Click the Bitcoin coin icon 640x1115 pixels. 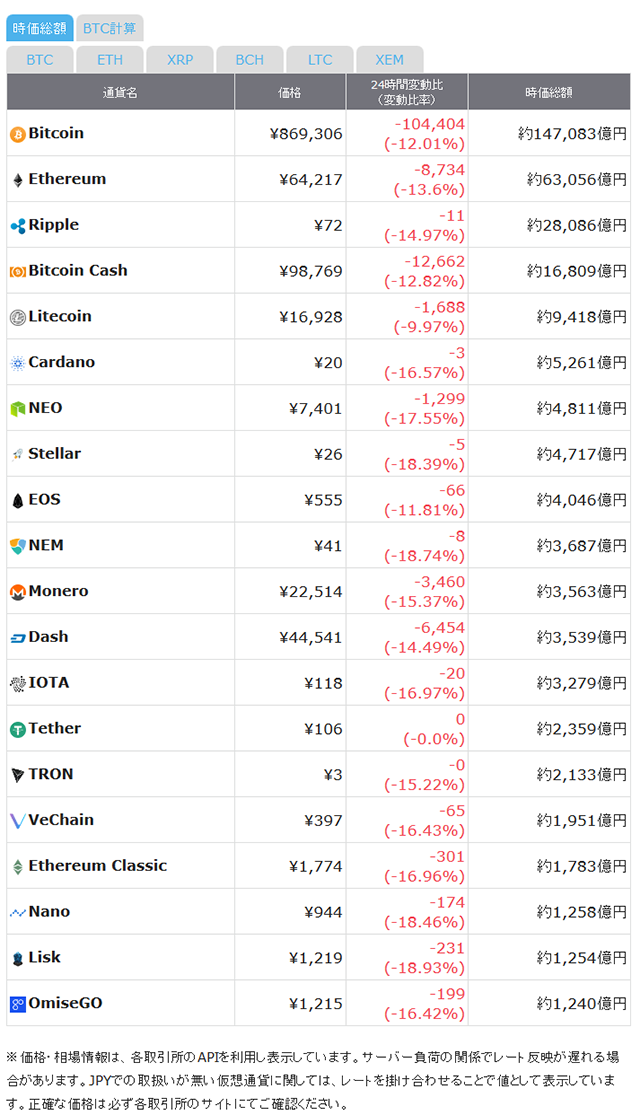point(17,134)
